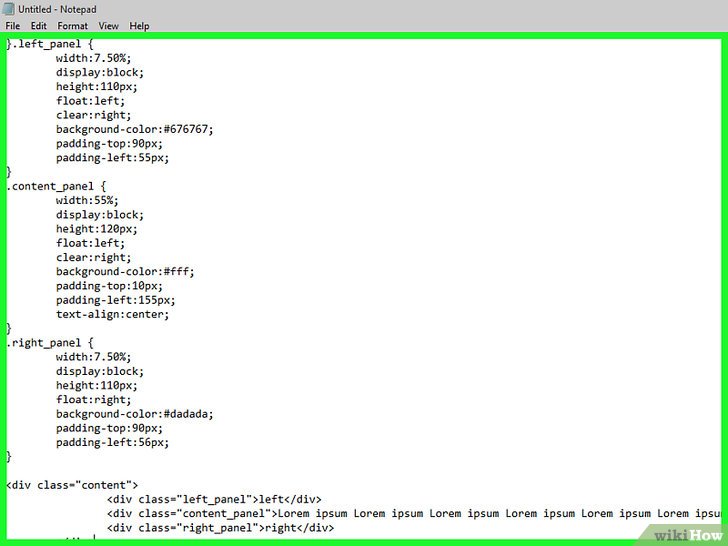Open the Help menu
This screenshot has width=728, height=546.
(139, 26)
